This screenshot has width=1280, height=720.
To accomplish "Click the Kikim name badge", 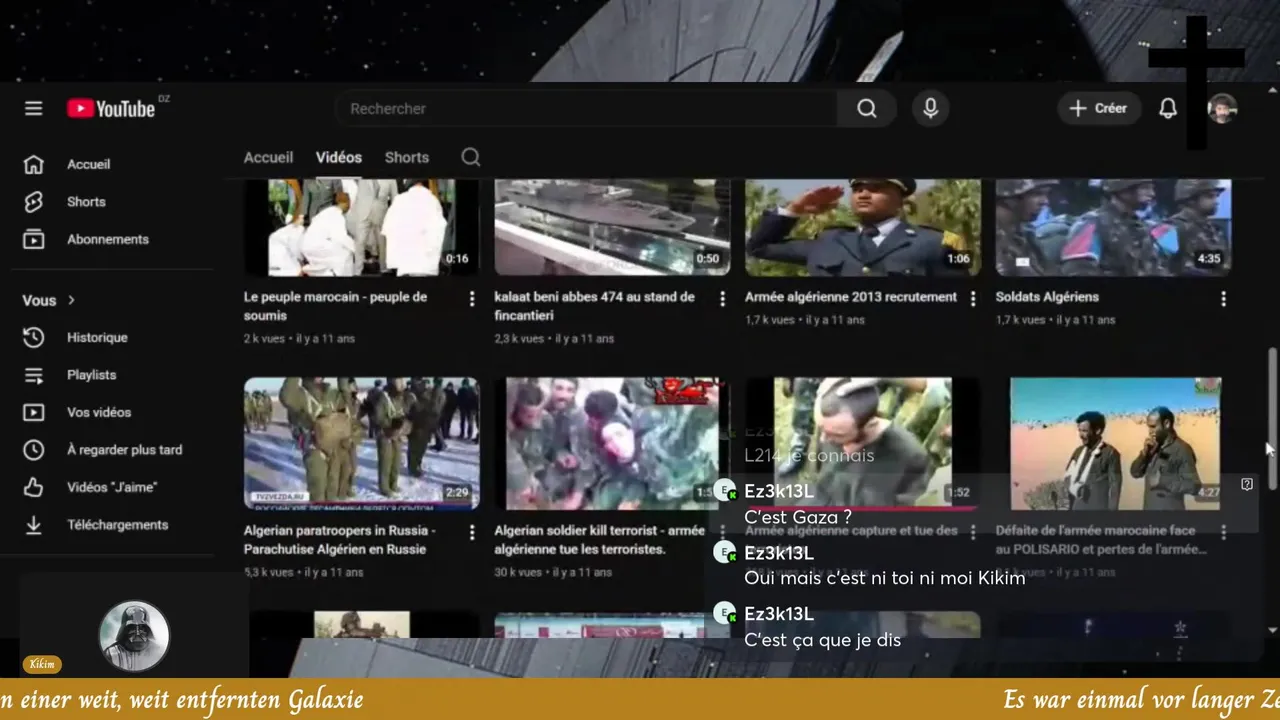I will (x=42, y=664).
